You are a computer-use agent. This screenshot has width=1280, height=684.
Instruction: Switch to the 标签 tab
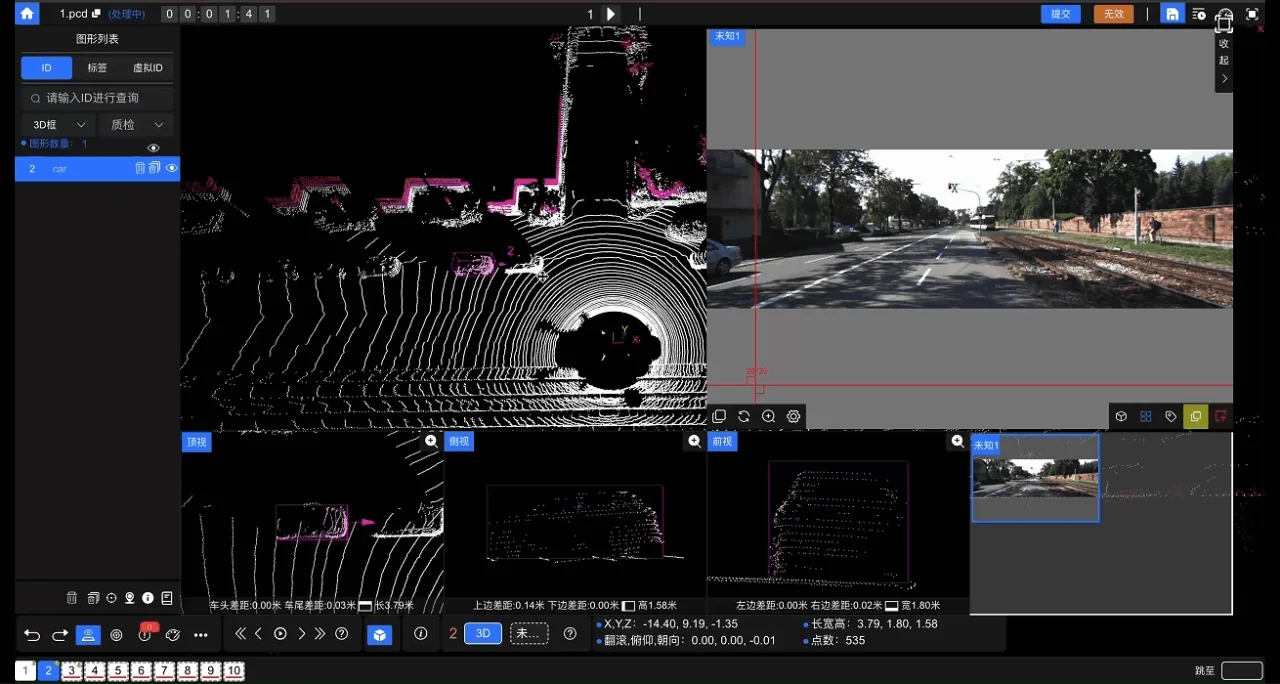(97, 68)
